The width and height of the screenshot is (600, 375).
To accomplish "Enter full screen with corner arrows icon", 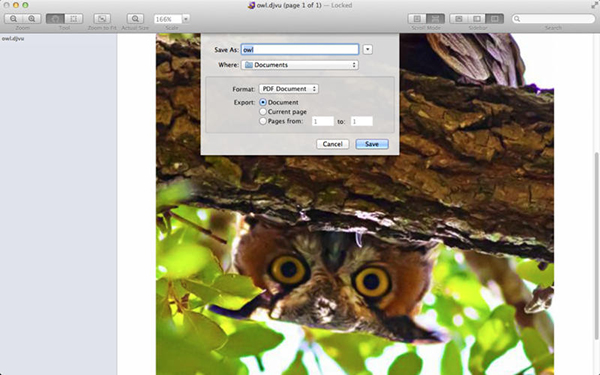I will tap(595, 5).
